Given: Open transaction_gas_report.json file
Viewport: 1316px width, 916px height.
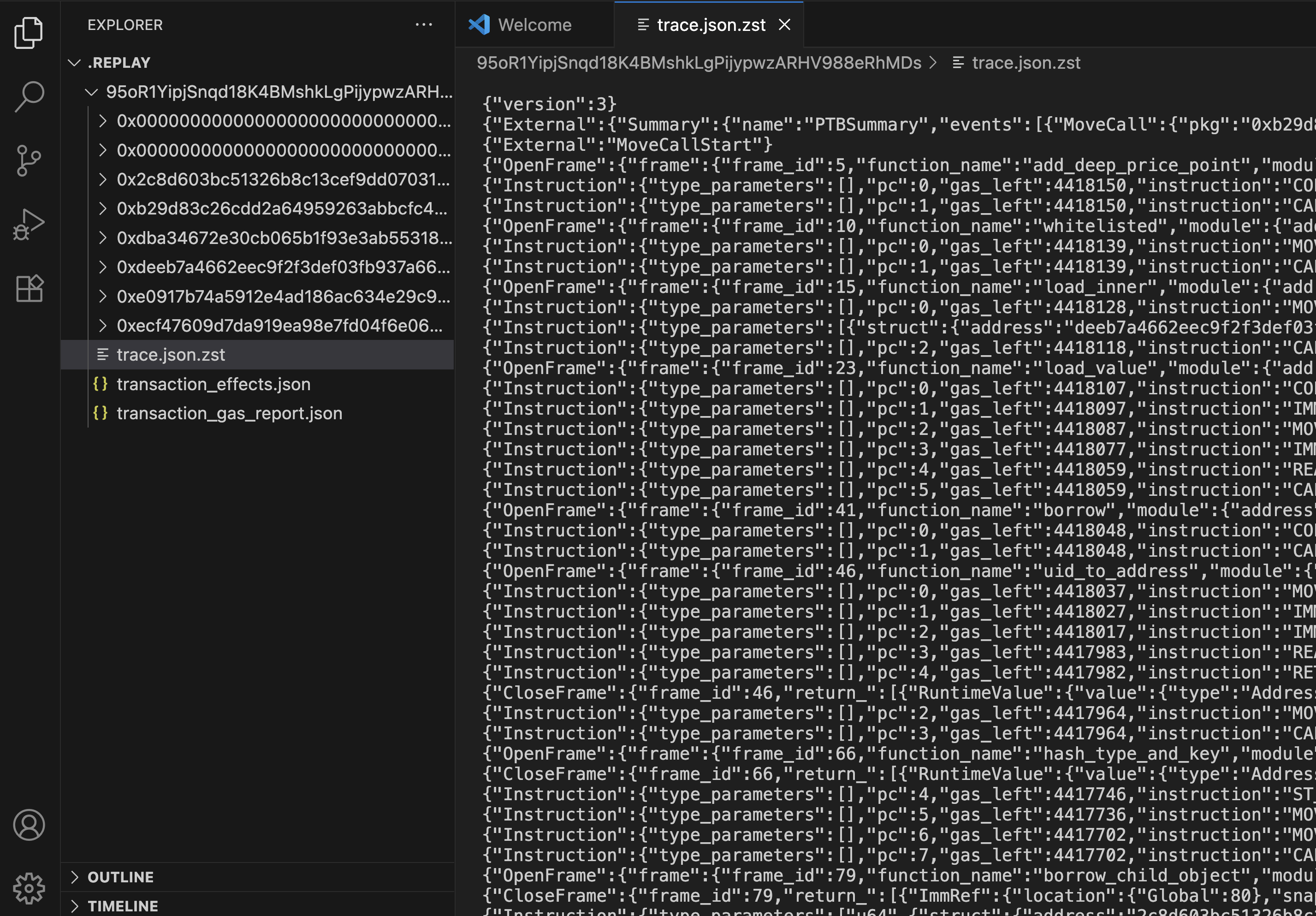Looking at the screenshot, I should pos(229,413).
